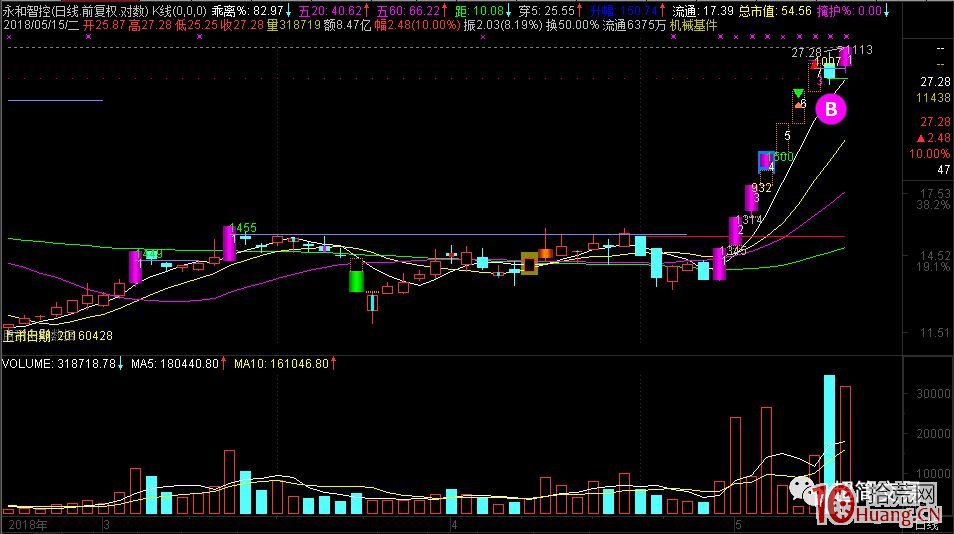Click the 14.52 price axis label
The image size is (954, 534).
tap(935, 255)
